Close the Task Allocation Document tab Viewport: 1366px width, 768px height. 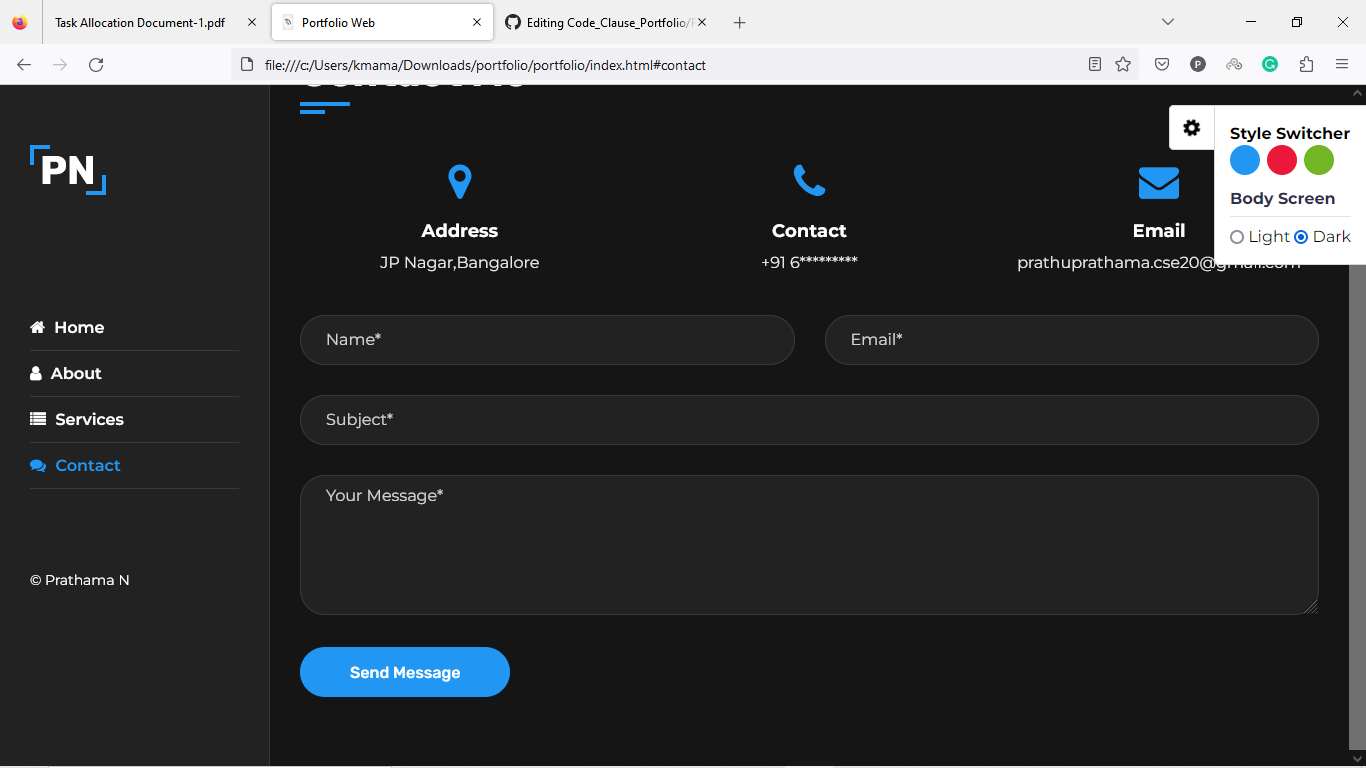click(252, 22)
